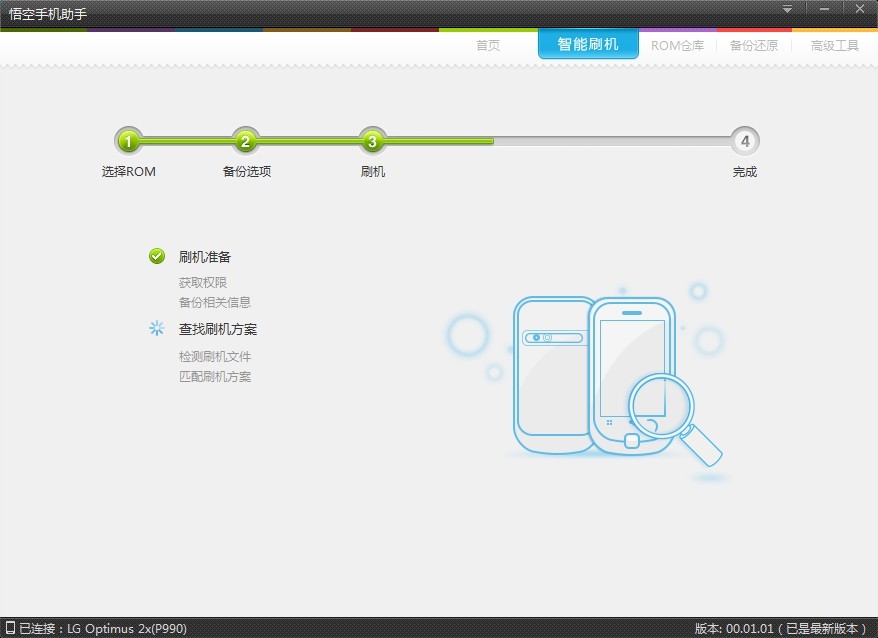Close the 悟空手机助手 window
878x638 pixels.
pyautogui.click(x=860, y=8)
